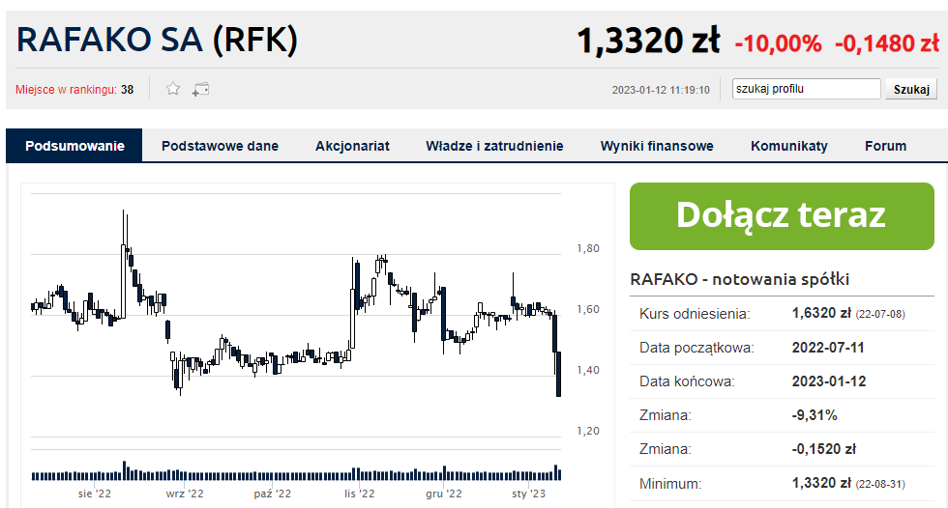Image resolution: width=948 pixels, height=508 pixels.
Task: Open the Forum tab
Action: [886, 146]
